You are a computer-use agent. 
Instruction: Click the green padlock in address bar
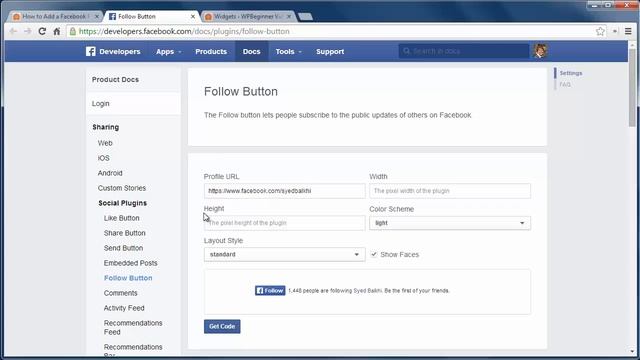coord(73,31)
